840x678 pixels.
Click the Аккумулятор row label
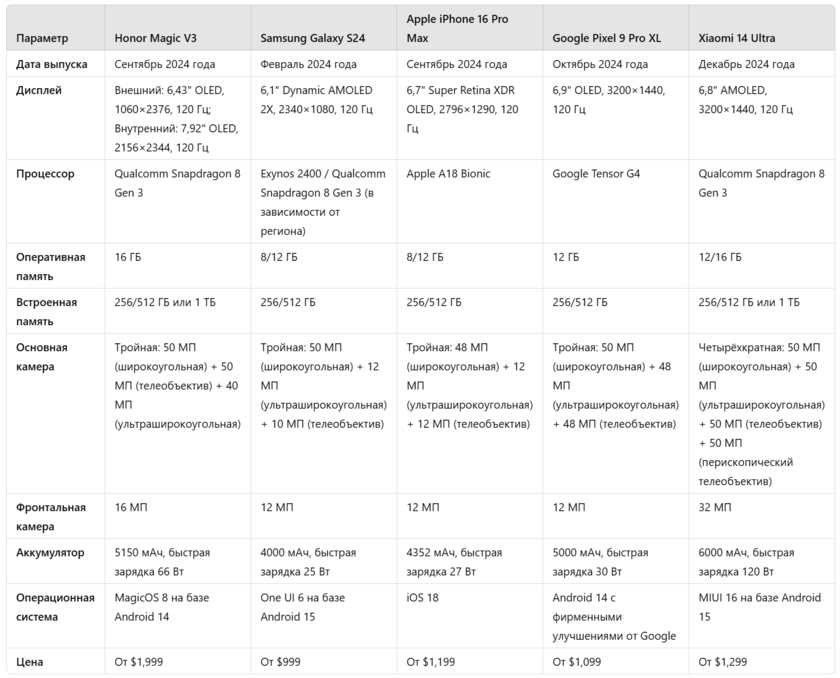[50, 552]
